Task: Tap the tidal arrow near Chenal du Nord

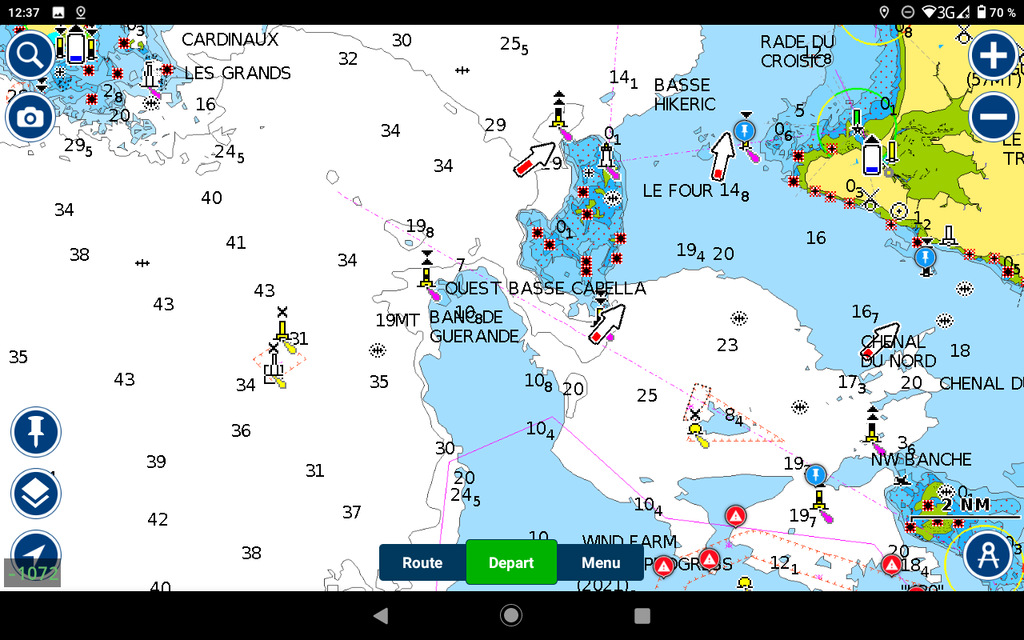Action: click(880, 339)
